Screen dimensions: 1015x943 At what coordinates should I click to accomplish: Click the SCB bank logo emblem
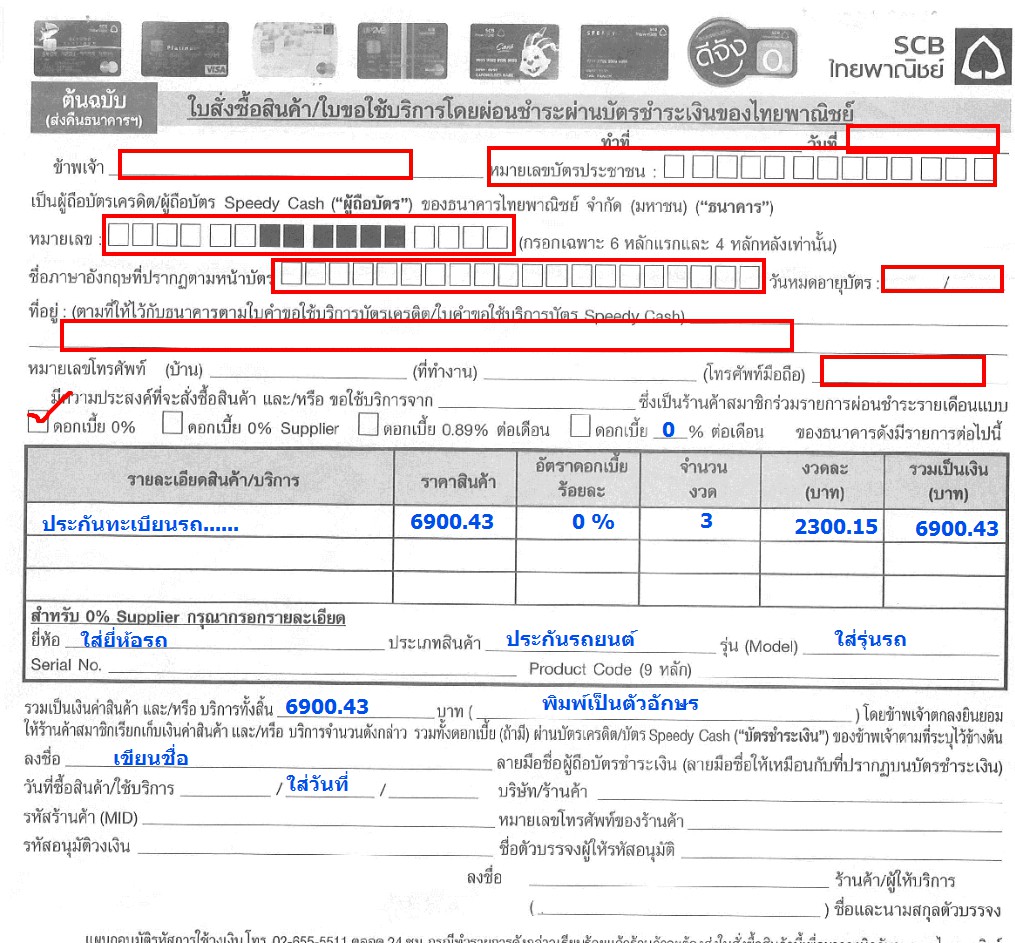tap(983, 57)
